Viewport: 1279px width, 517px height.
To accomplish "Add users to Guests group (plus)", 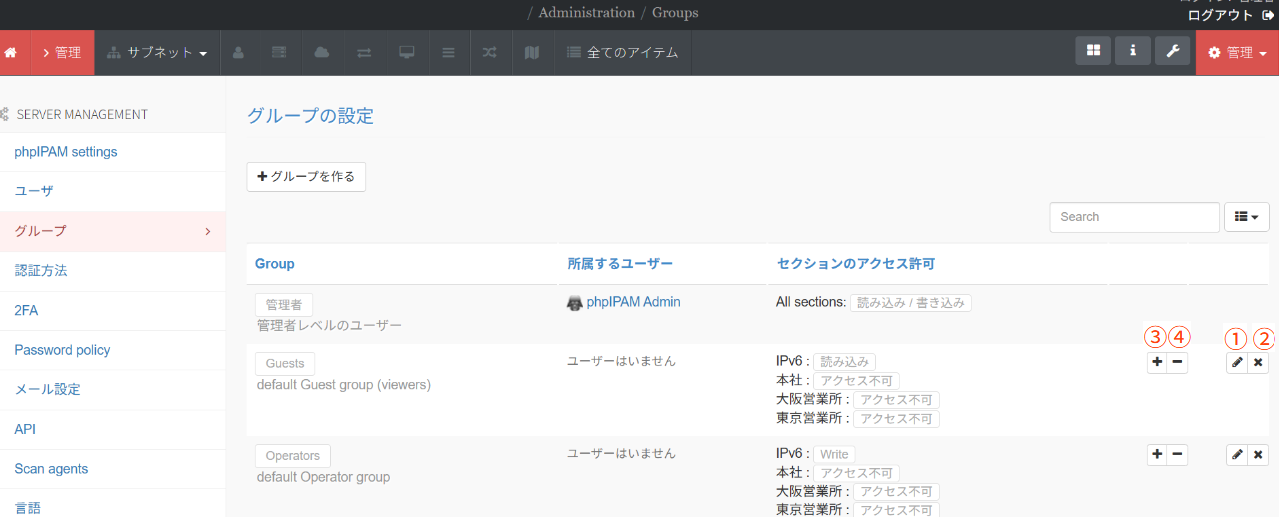I will (1157, 363).
